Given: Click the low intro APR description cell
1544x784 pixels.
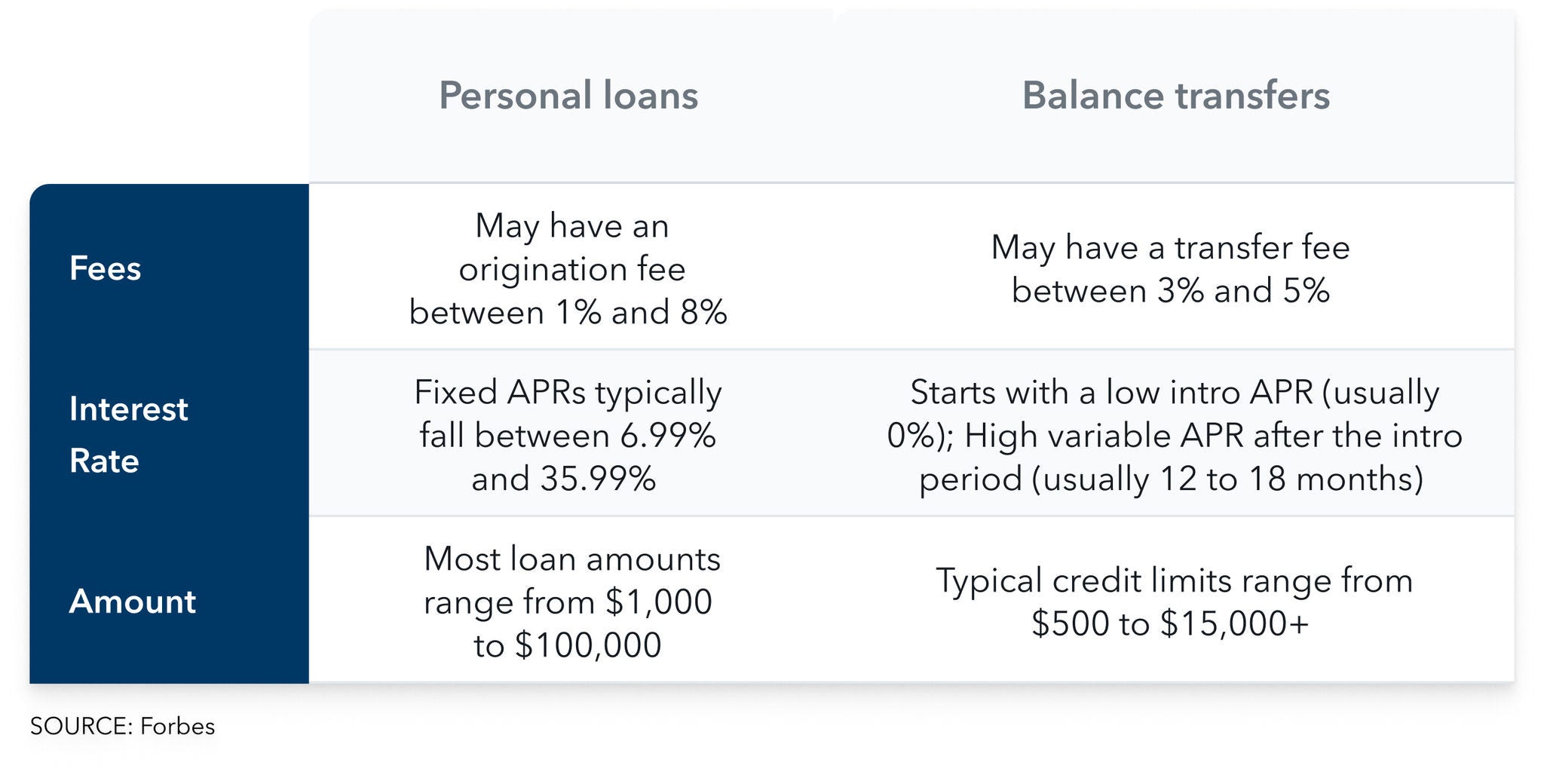Looking at the screenshot, I should click(1175, 435).
